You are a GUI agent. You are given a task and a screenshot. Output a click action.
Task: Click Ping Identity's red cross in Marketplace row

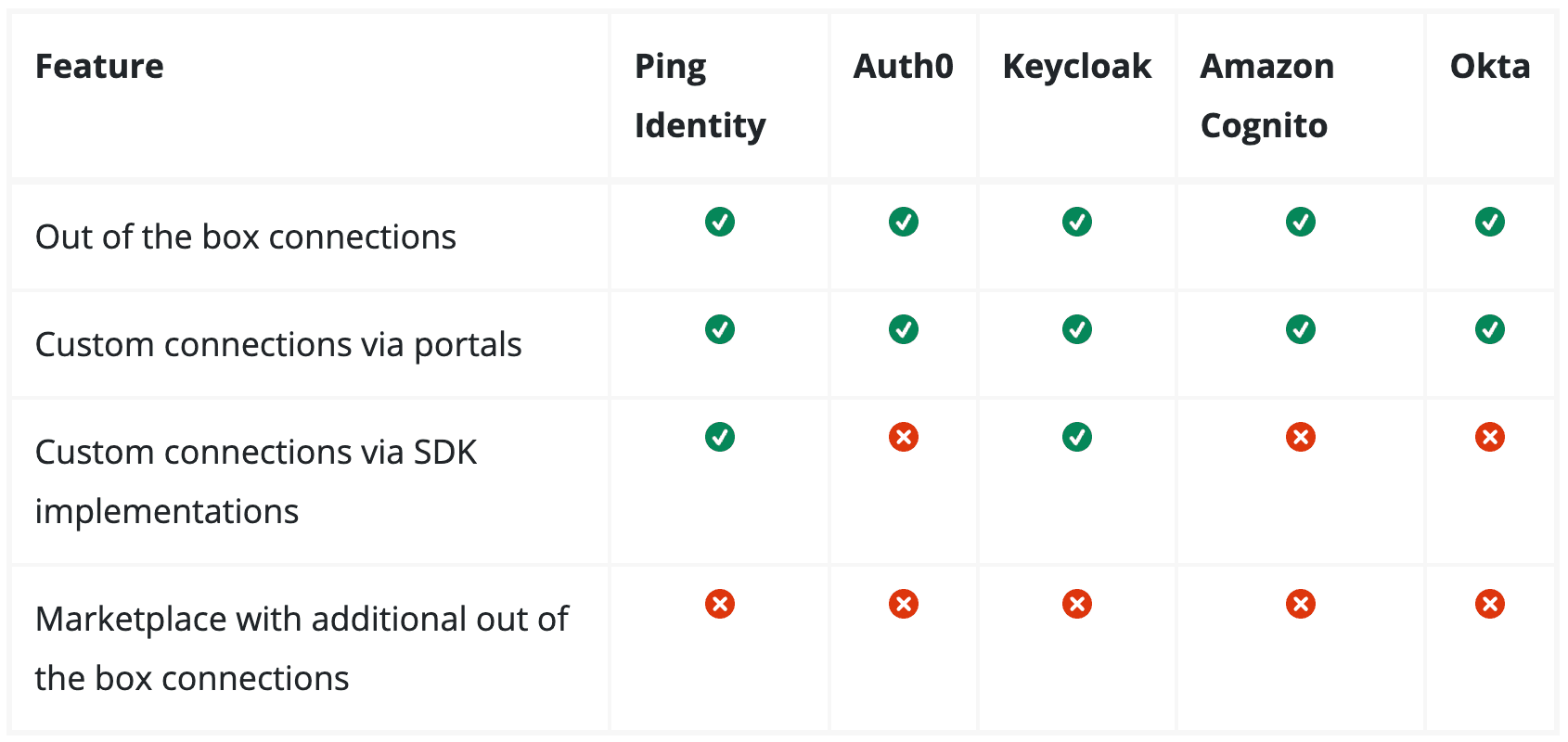pos(720,604)
